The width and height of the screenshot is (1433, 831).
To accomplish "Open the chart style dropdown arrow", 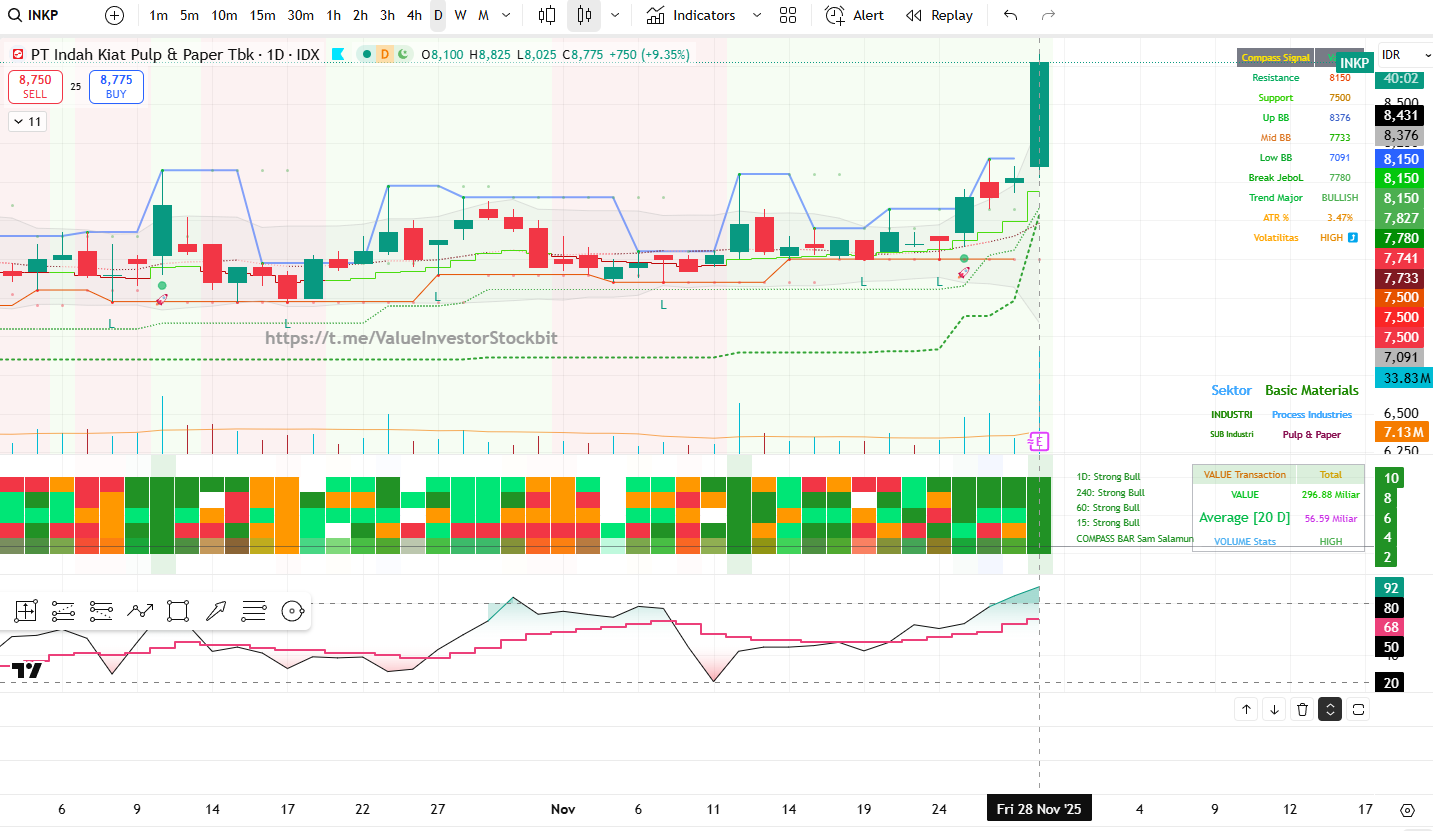I will [614, 15].
